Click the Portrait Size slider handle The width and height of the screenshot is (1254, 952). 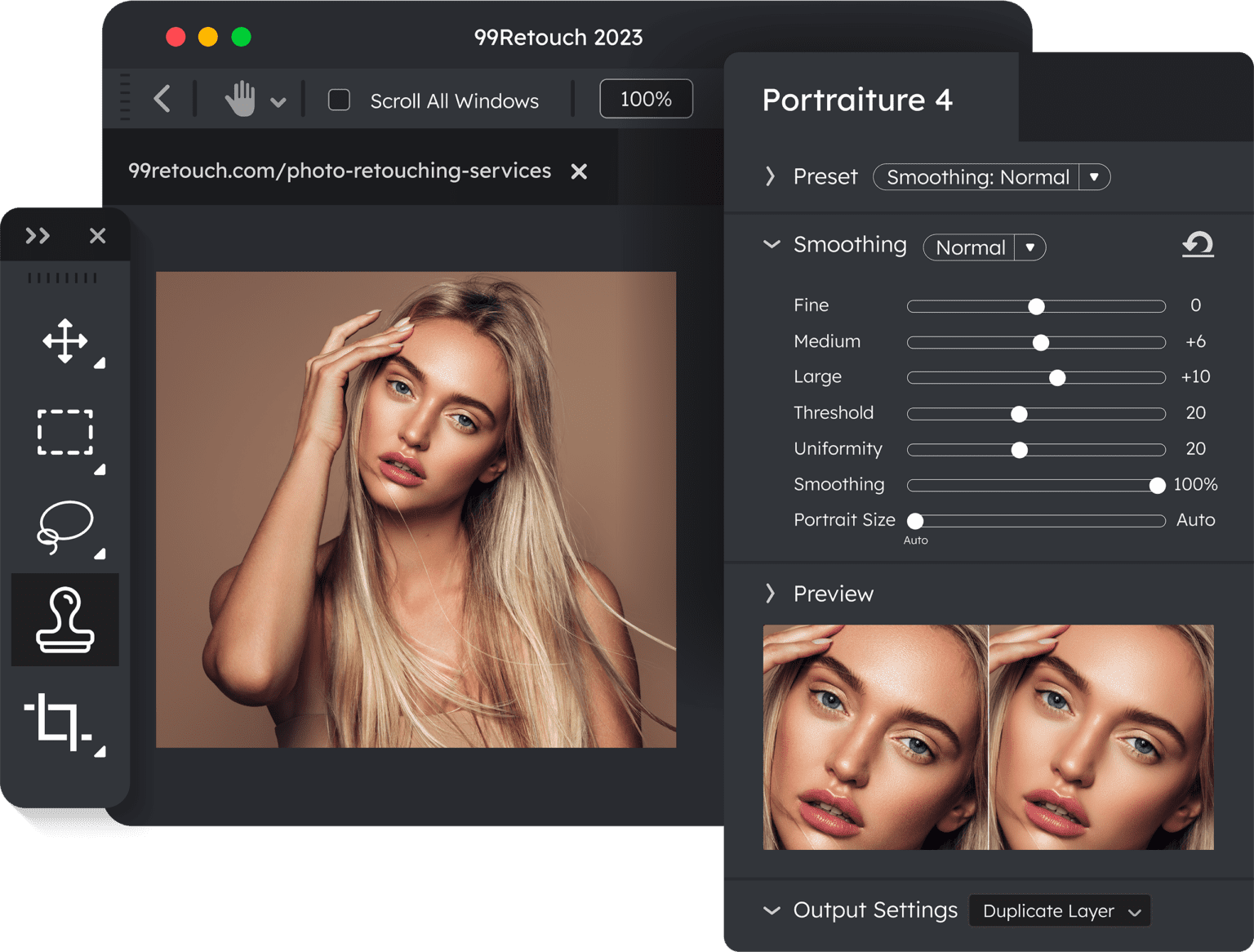915,521
